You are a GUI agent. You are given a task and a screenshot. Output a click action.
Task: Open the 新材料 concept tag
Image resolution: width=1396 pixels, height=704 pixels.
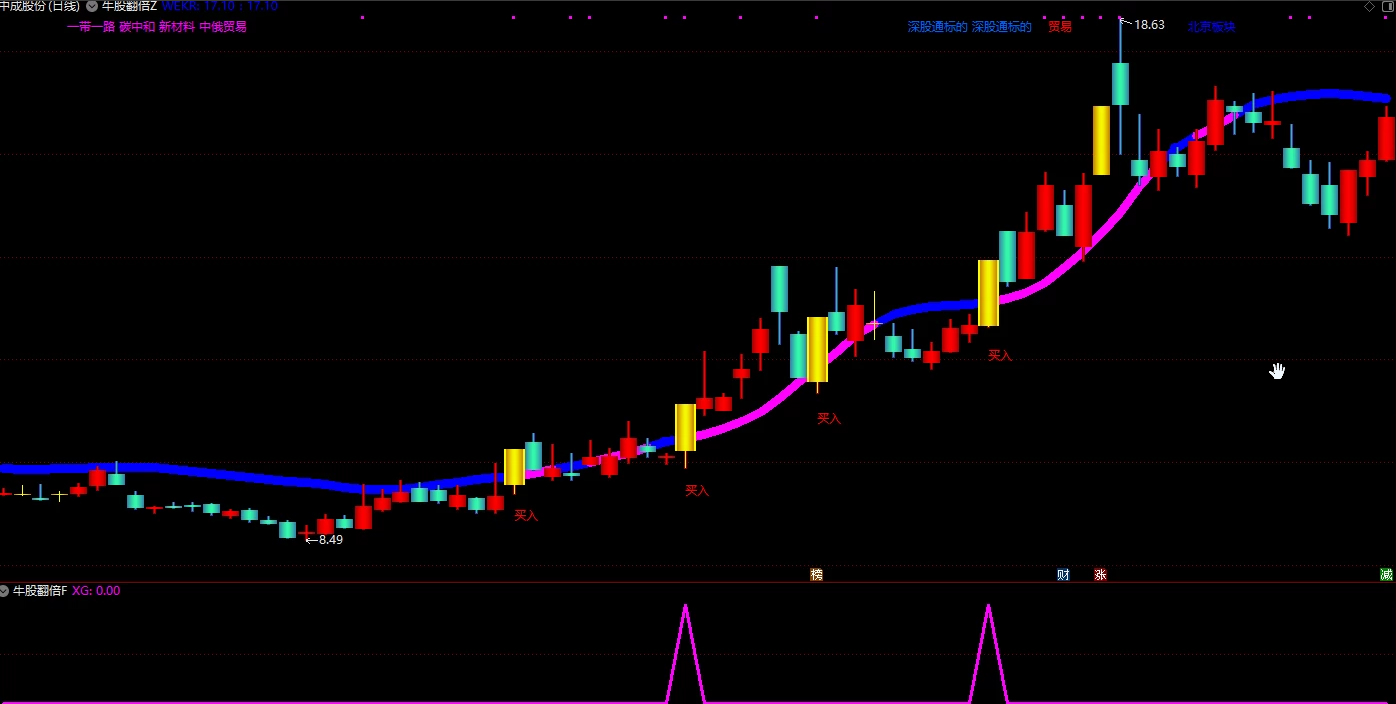click(176, 27)
